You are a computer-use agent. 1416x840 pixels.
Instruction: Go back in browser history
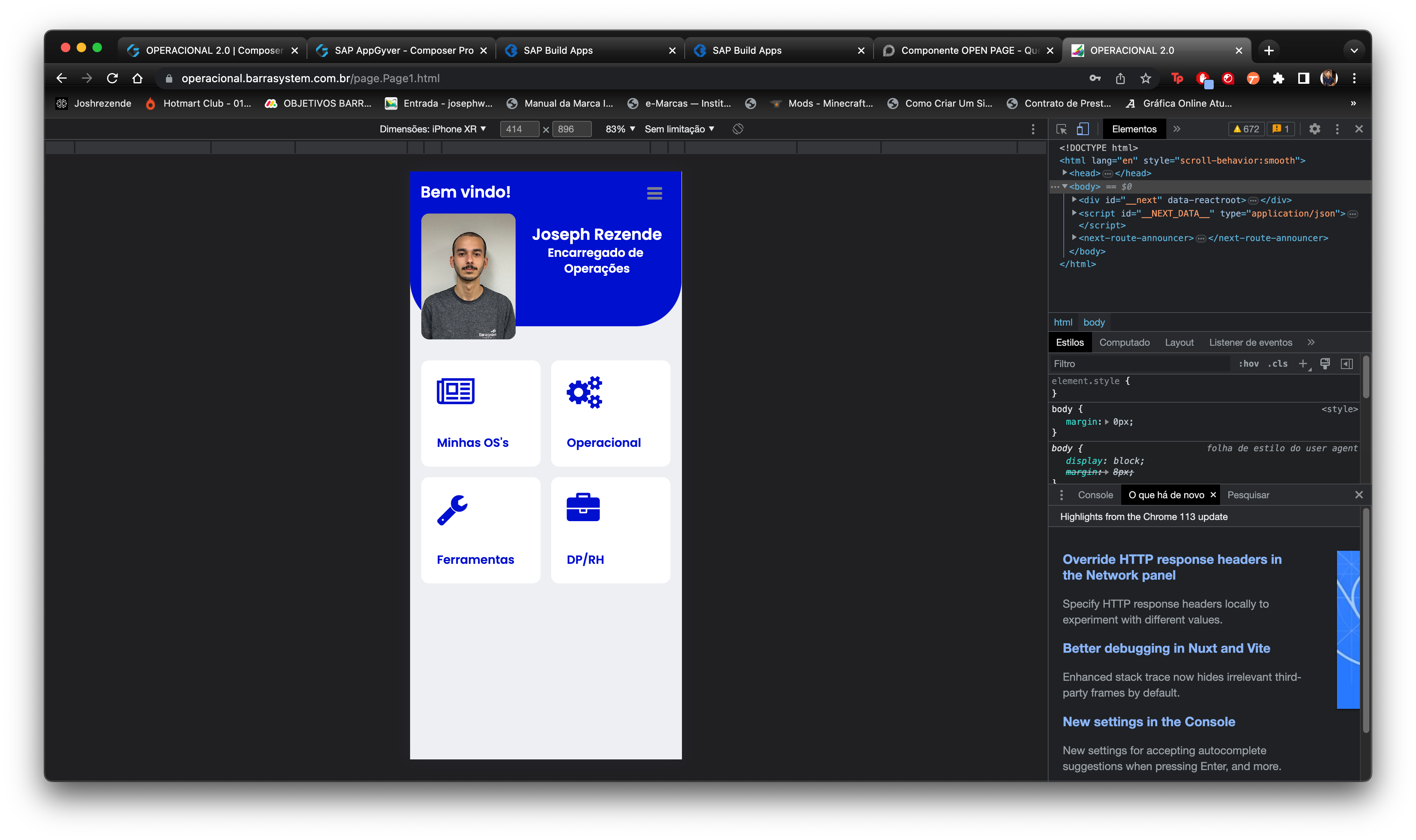click(x=62, y=78)
